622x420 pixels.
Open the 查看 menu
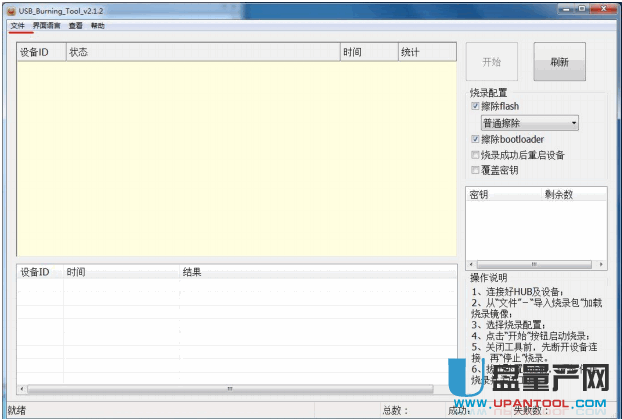click(x=76, y=26)
